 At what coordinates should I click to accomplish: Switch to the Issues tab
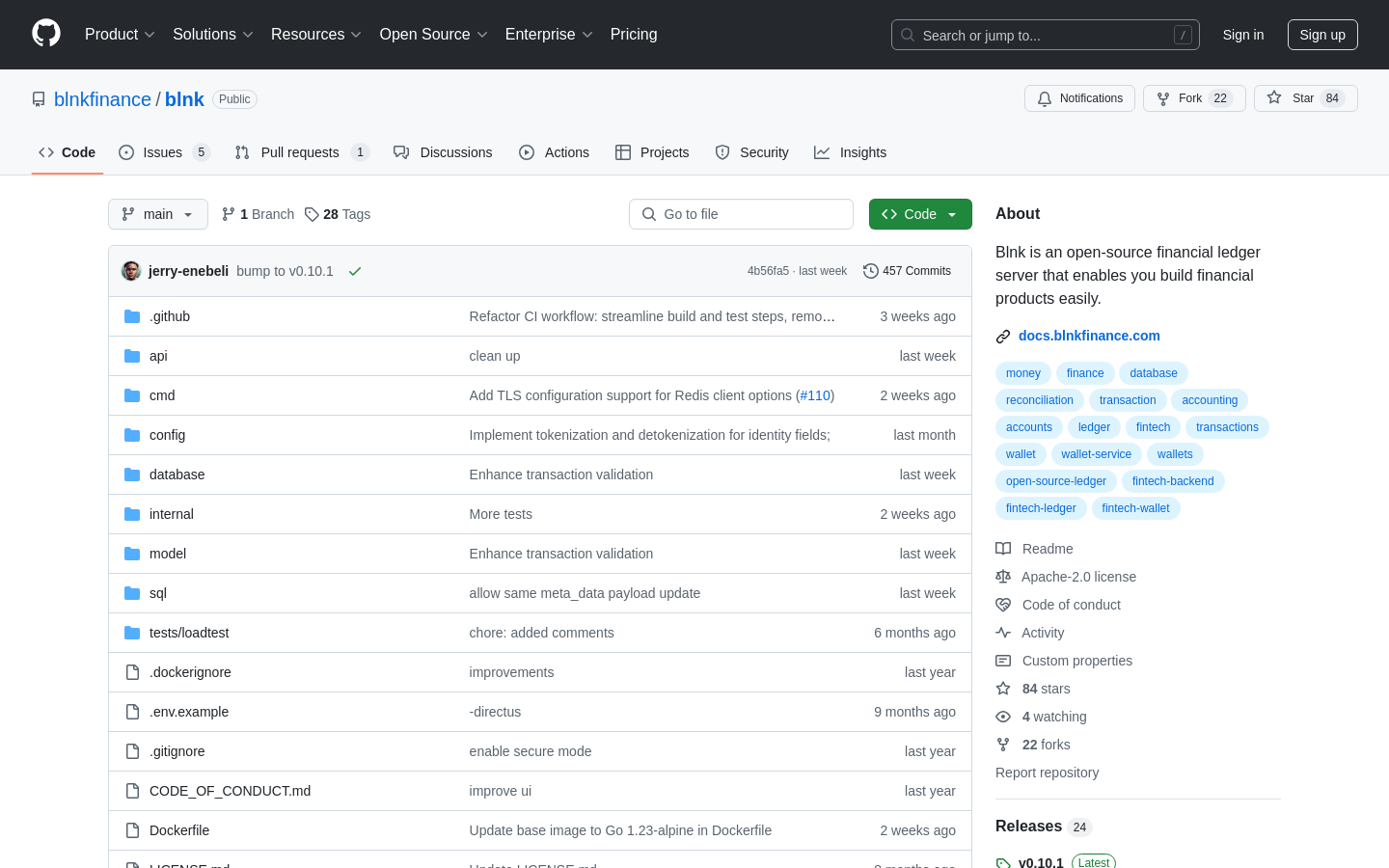(164, 152)
